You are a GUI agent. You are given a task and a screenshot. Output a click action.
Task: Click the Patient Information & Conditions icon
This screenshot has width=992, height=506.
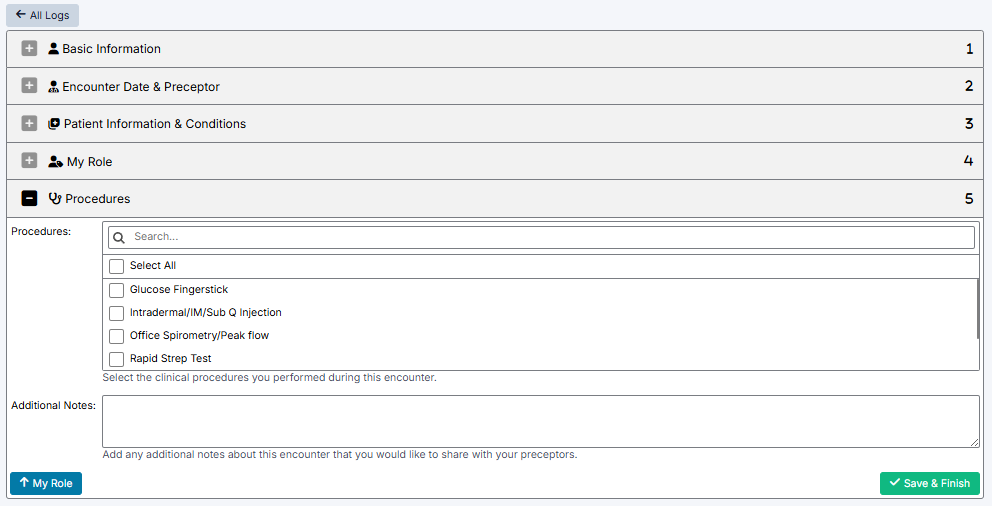(54, 124)
